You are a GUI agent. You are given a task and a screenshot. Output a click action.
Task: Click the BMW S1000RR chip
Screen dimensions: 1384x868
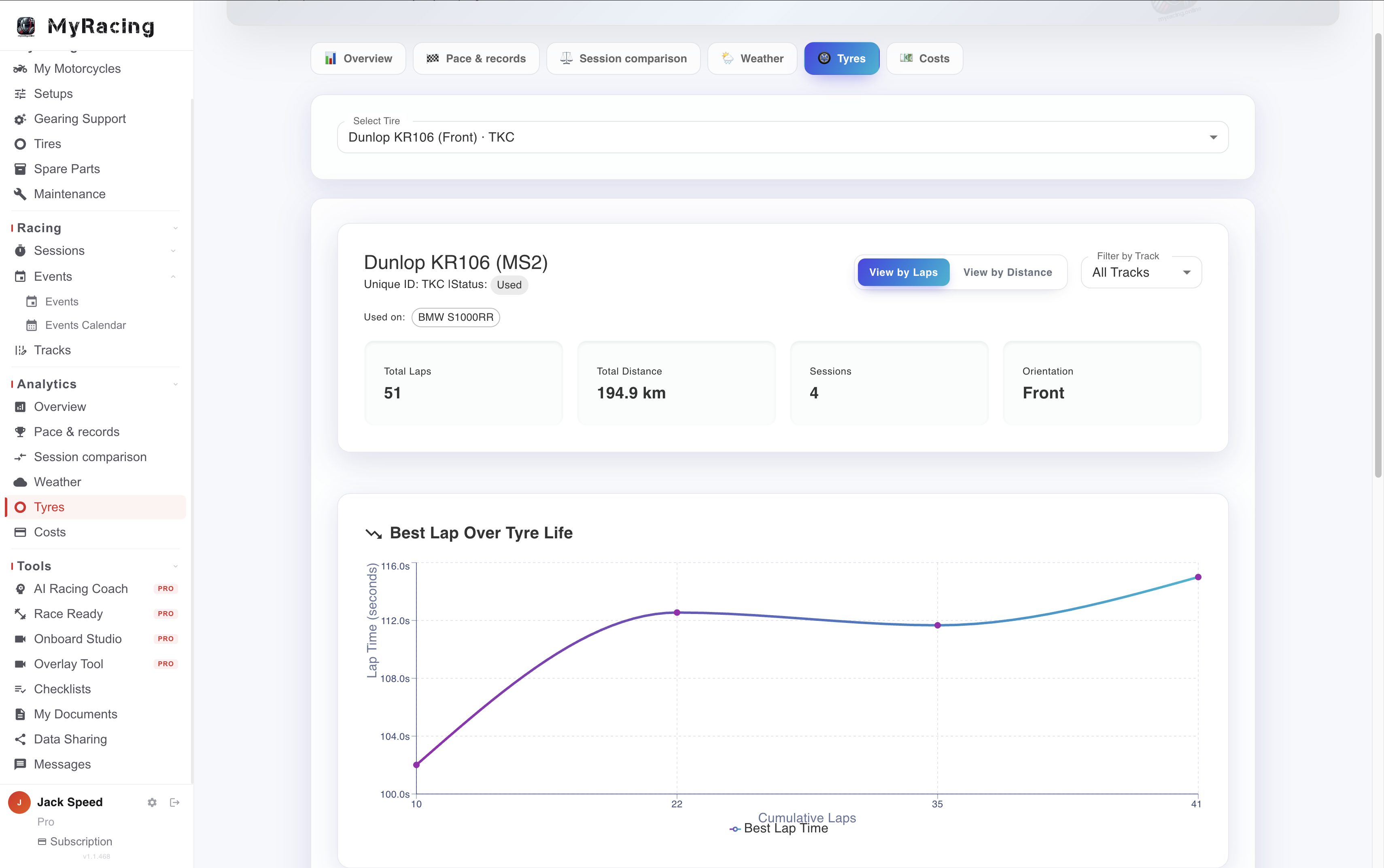click(455, 318)
